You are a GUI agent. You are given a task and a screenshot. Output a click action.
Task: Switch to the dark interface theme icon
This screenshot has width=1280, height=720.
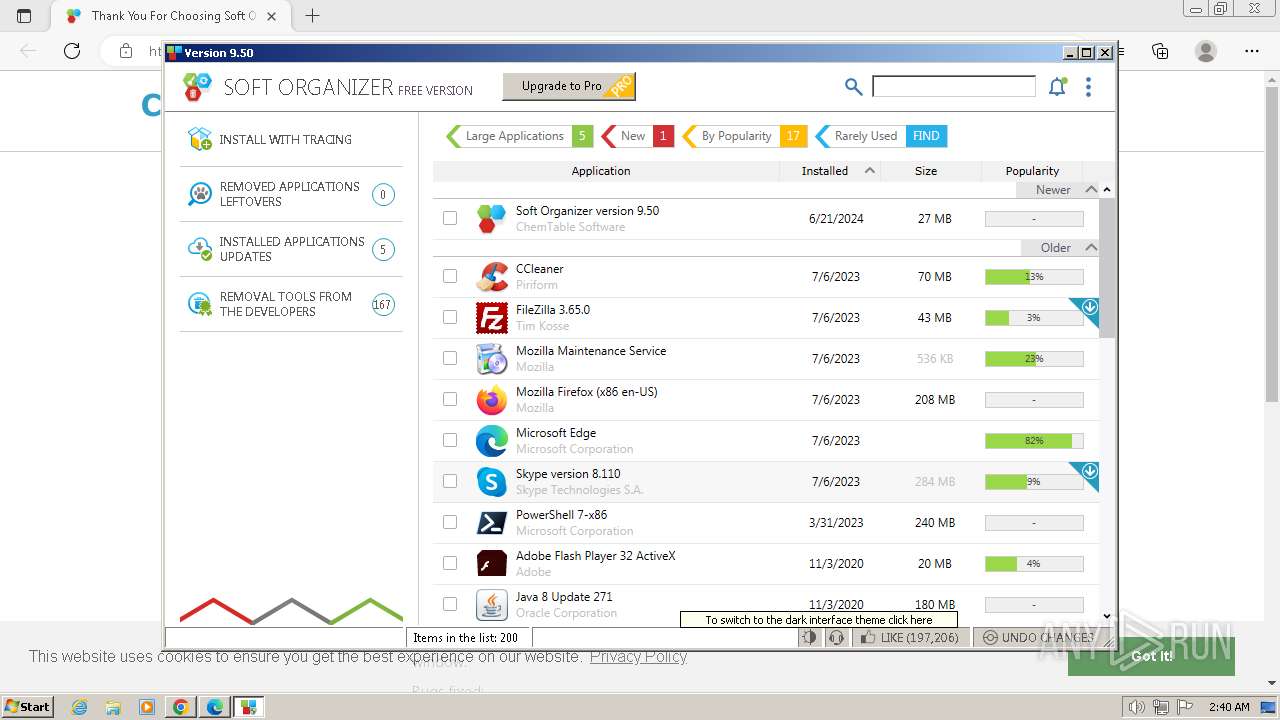pos(809,637)
